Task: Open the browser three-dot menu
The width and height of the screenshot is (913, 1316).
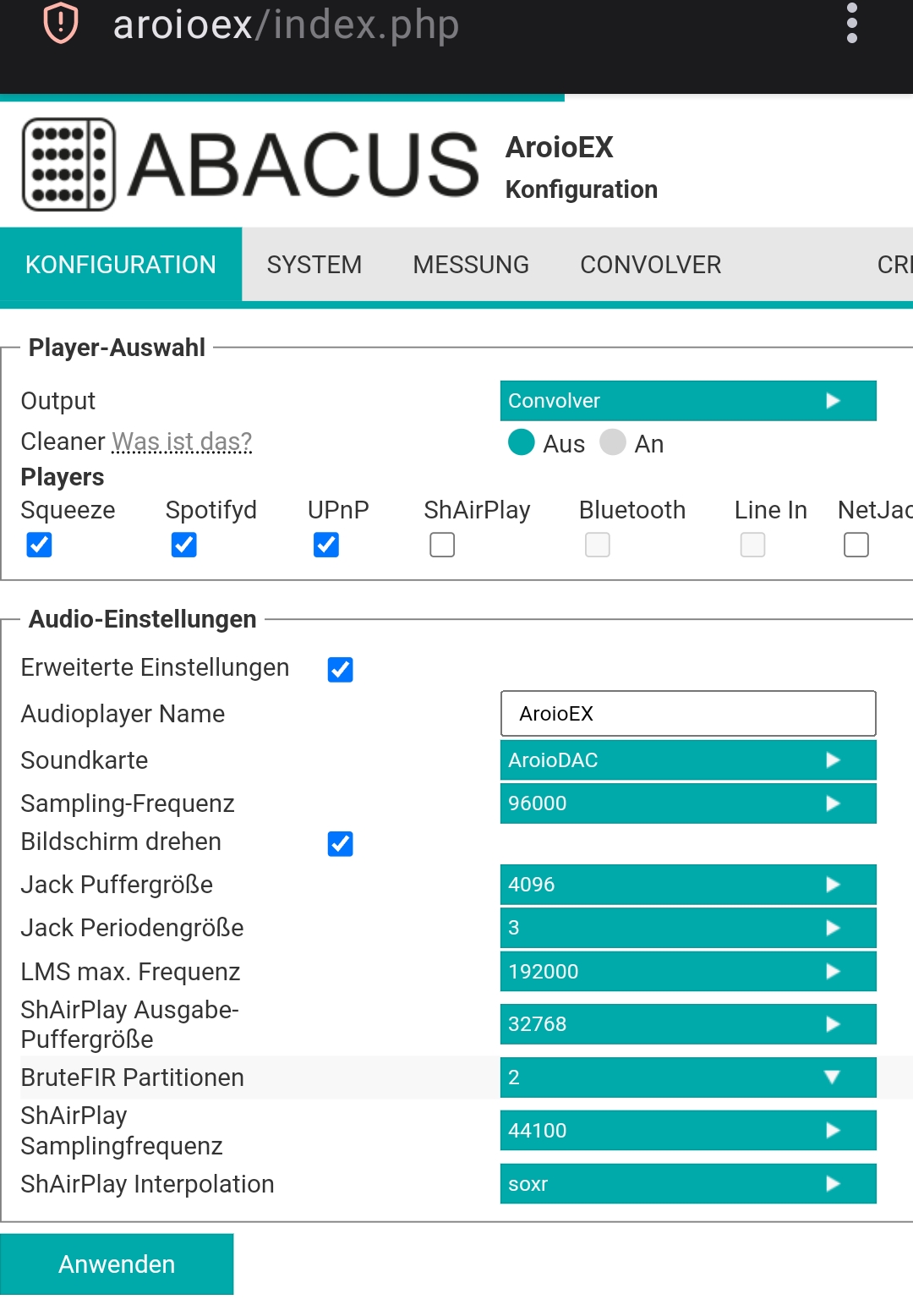Action: (851, 23)
